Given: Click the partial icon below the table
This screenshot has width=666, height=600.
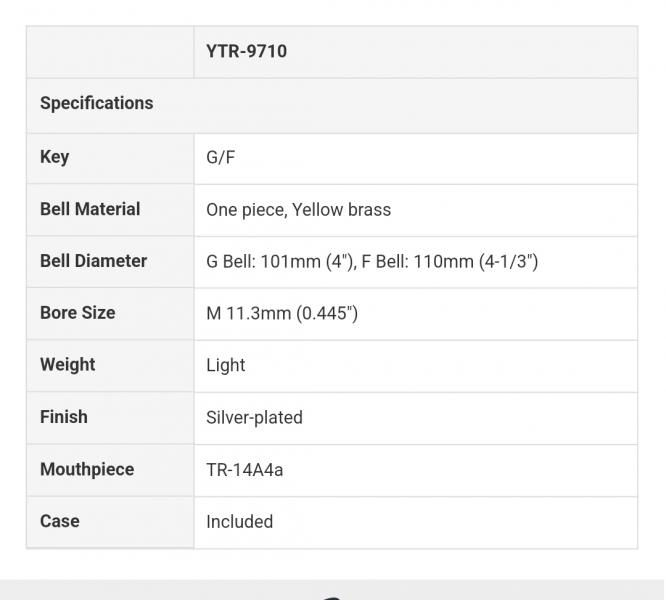Looking at the screenshot, I should click(333, 596).
